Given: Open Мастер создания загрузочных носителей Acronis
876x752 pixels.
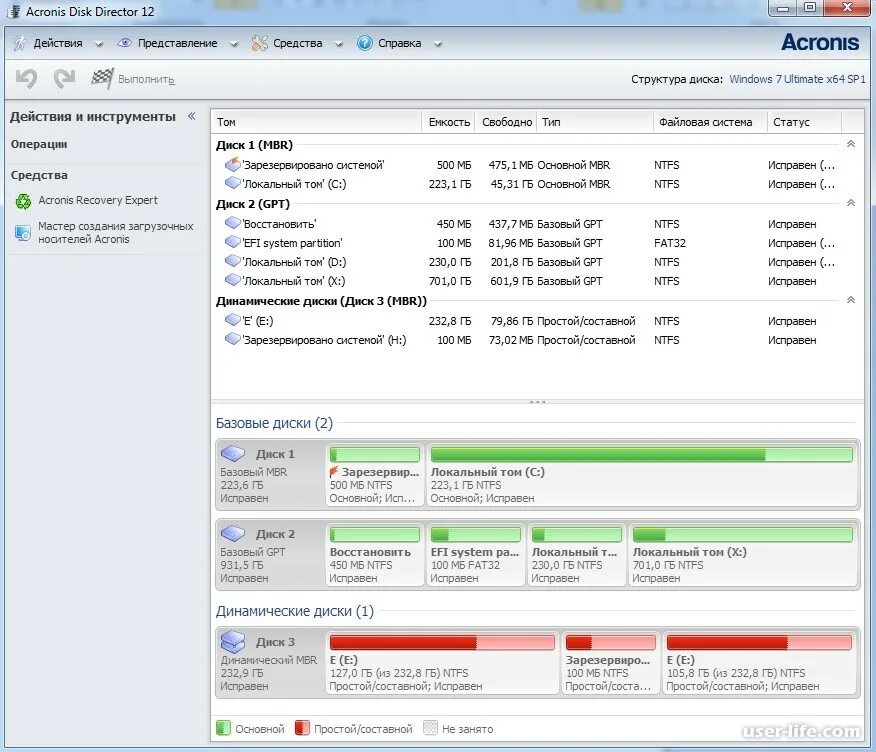Looking at the screenshot, I should (116, 232).
